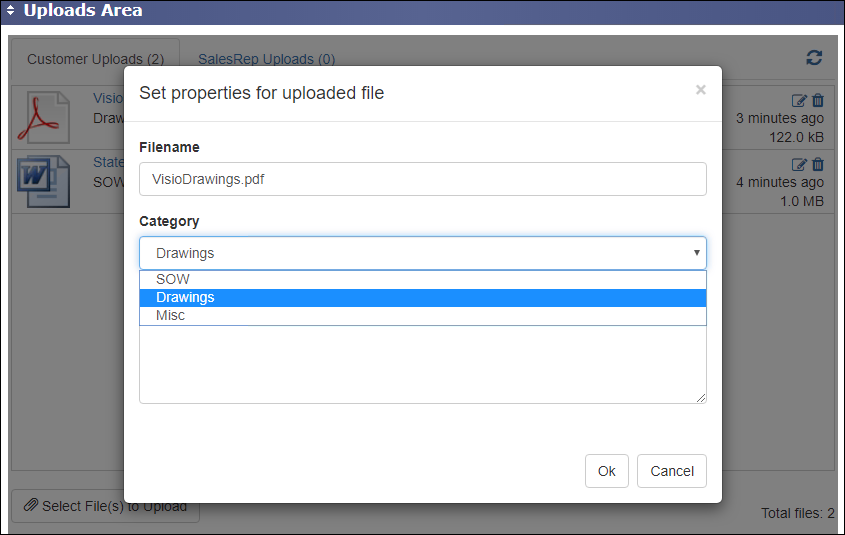Edit the file uploaded 4 minutes ago
Screen dimensions: 845x535
click(798, 164)
